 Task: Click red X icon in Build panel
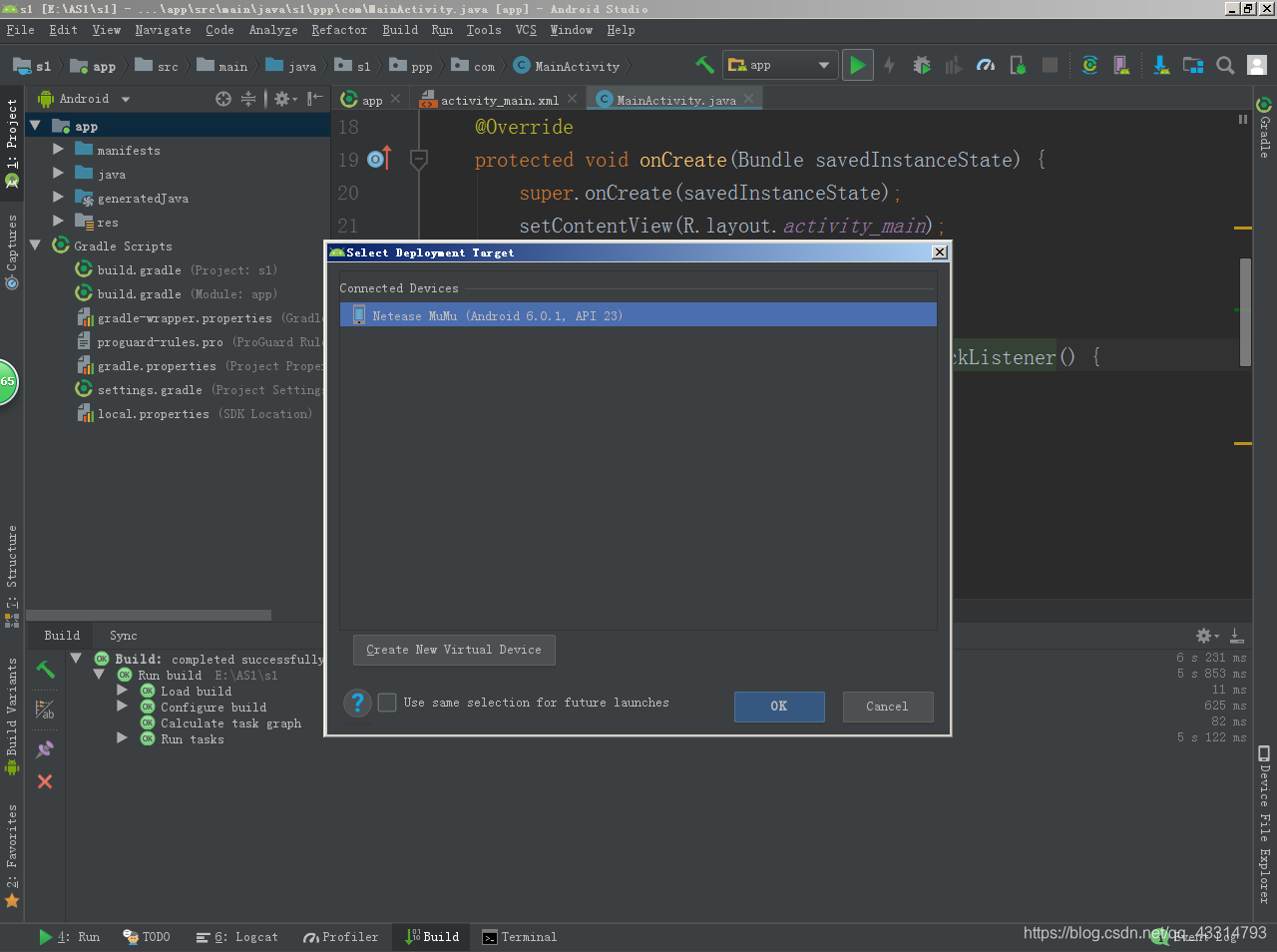45,781
